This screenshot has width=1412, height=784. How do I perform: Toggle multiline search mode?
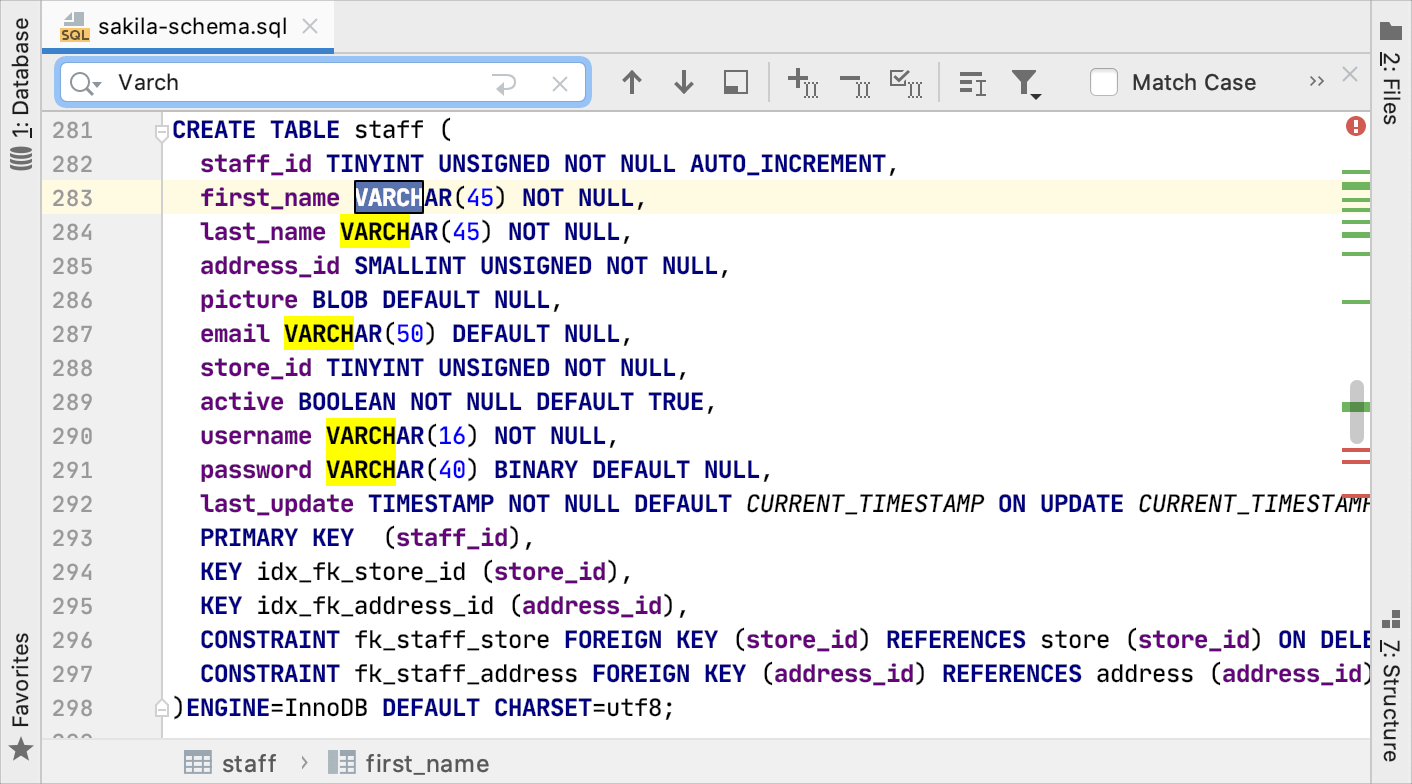(971, 82)
